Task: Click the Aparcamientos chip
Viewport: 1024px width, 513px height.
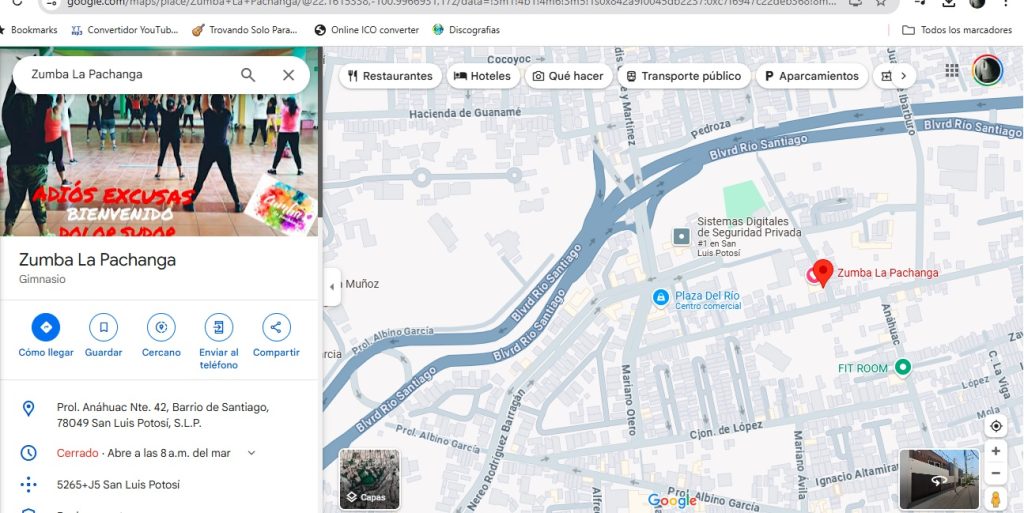Action: (811, 76)
